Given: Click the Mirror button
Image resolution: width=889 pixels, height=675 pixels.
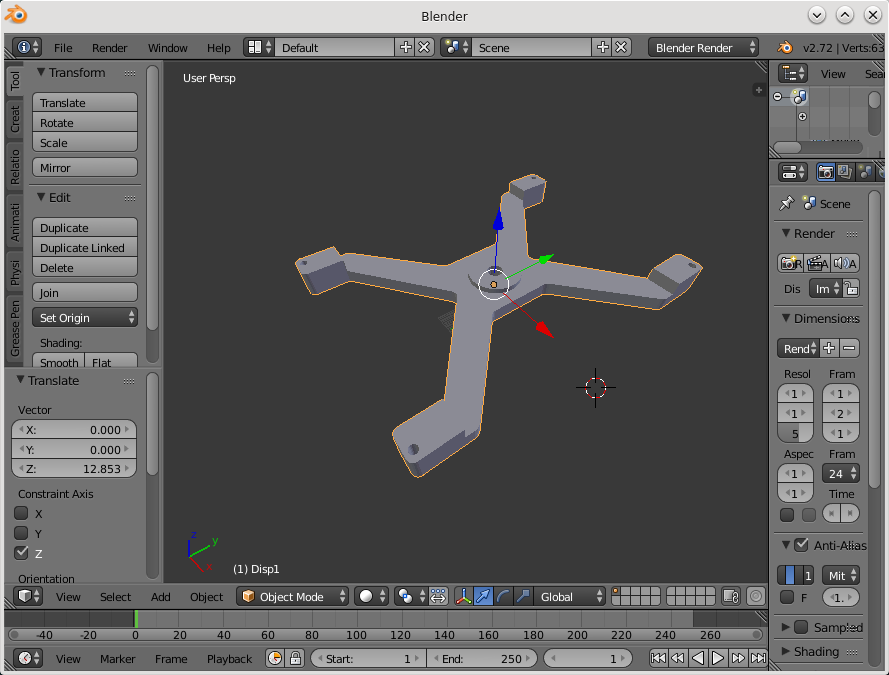Looking at the screenshot, I should 85,168.
